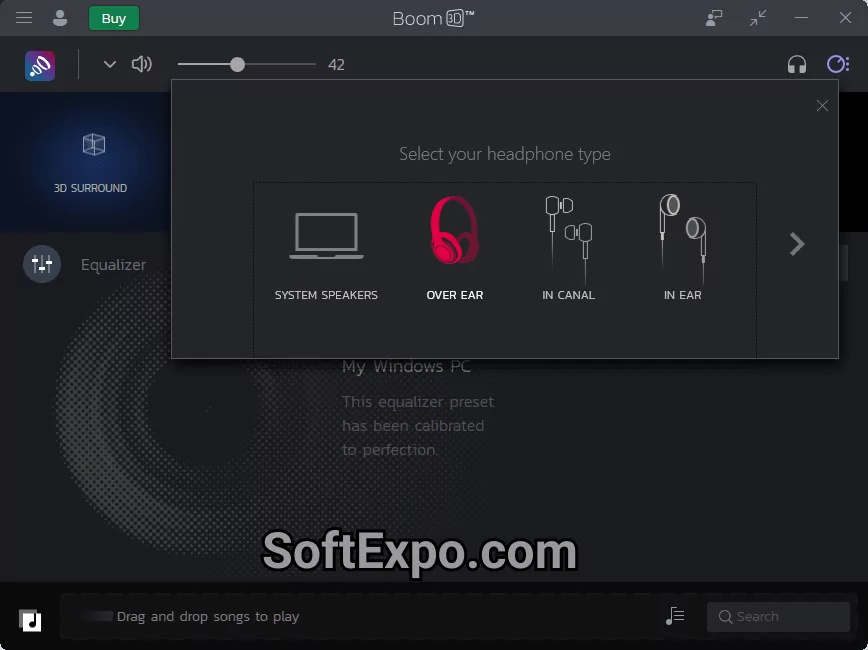This screenshot has height=650, width=868.
Task: Open headphone type selector via headphones icon
Action: [x=797, y=64]
